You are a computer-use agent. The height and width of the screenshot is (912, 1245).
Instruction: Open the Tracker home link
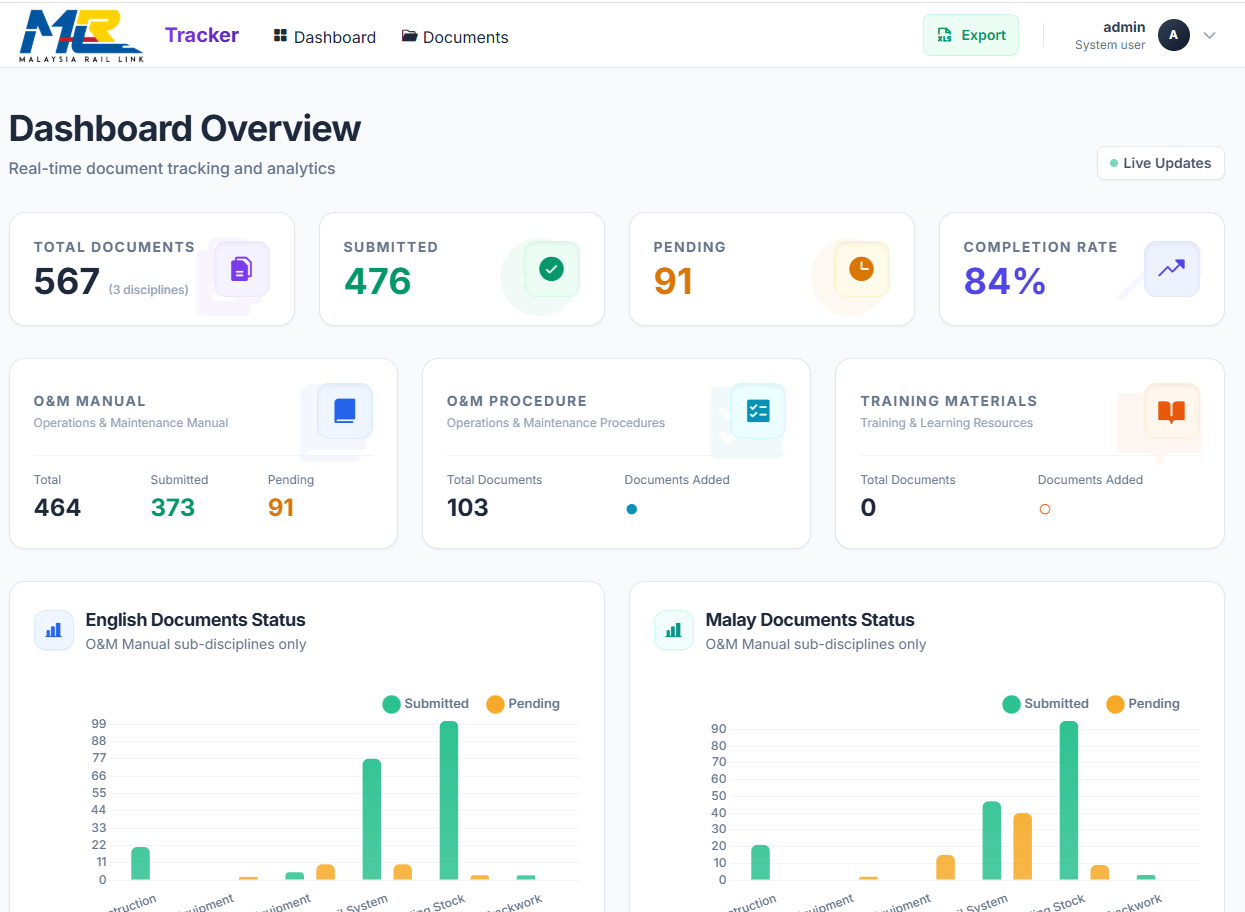pyautogui.click(x=202, y=35)
